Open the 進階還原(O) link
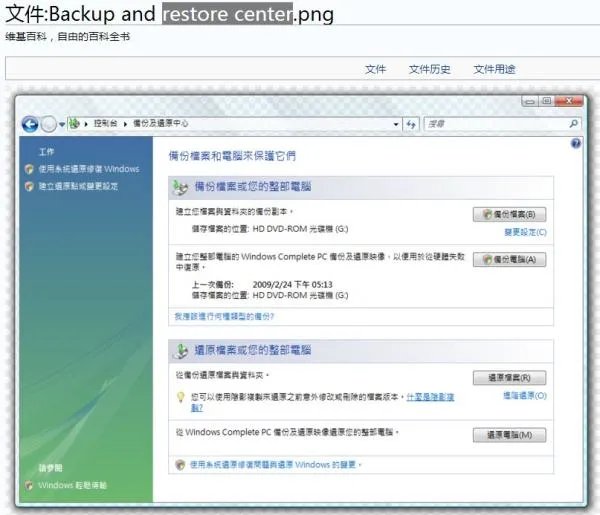Viewport: 600px width, 515px height. click(525, 396)
